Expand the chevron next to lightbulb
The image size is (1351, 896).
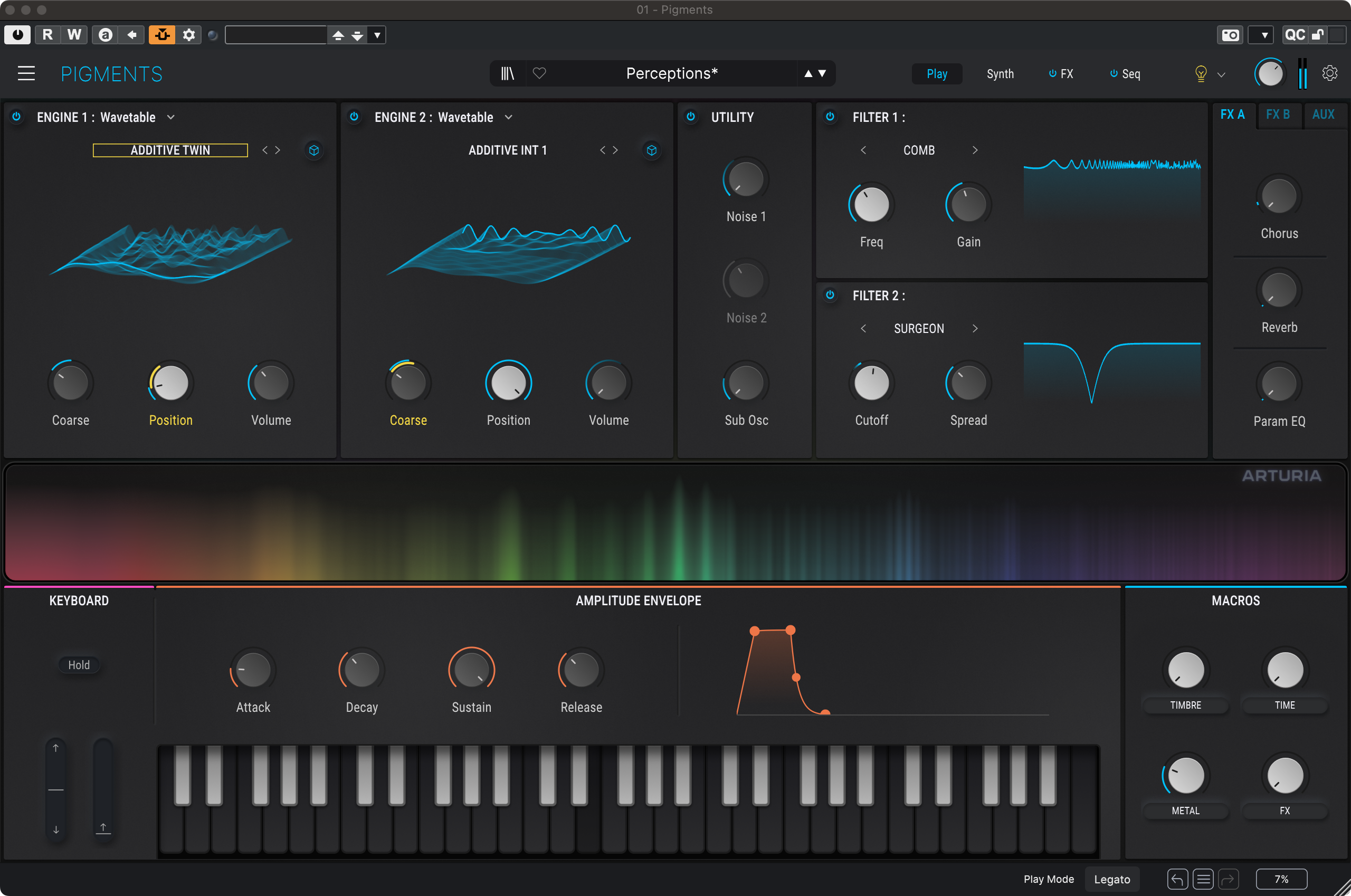pyautogui.click(x=1221, y=75)
